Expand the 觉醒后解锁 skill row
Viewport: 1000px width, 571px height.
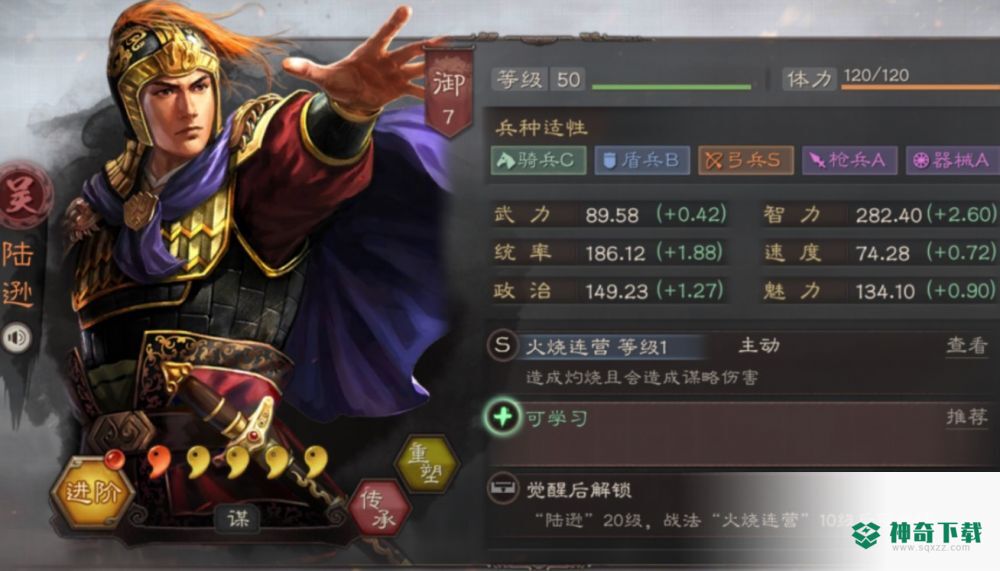pyautogui.click(x=742, y=505)
